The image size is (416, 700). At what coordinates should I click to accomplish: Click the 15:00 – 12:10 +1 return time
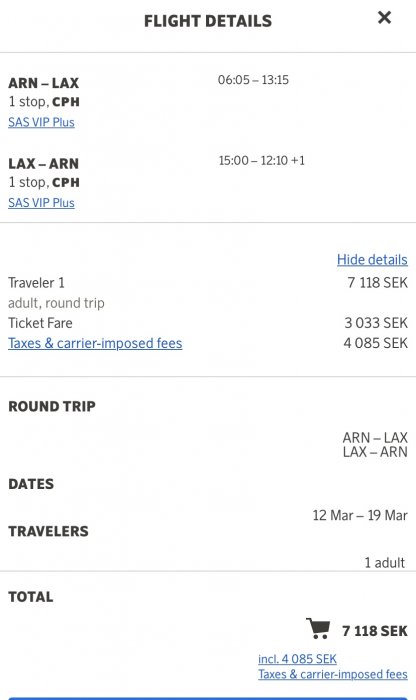click(x=262, y=160)
